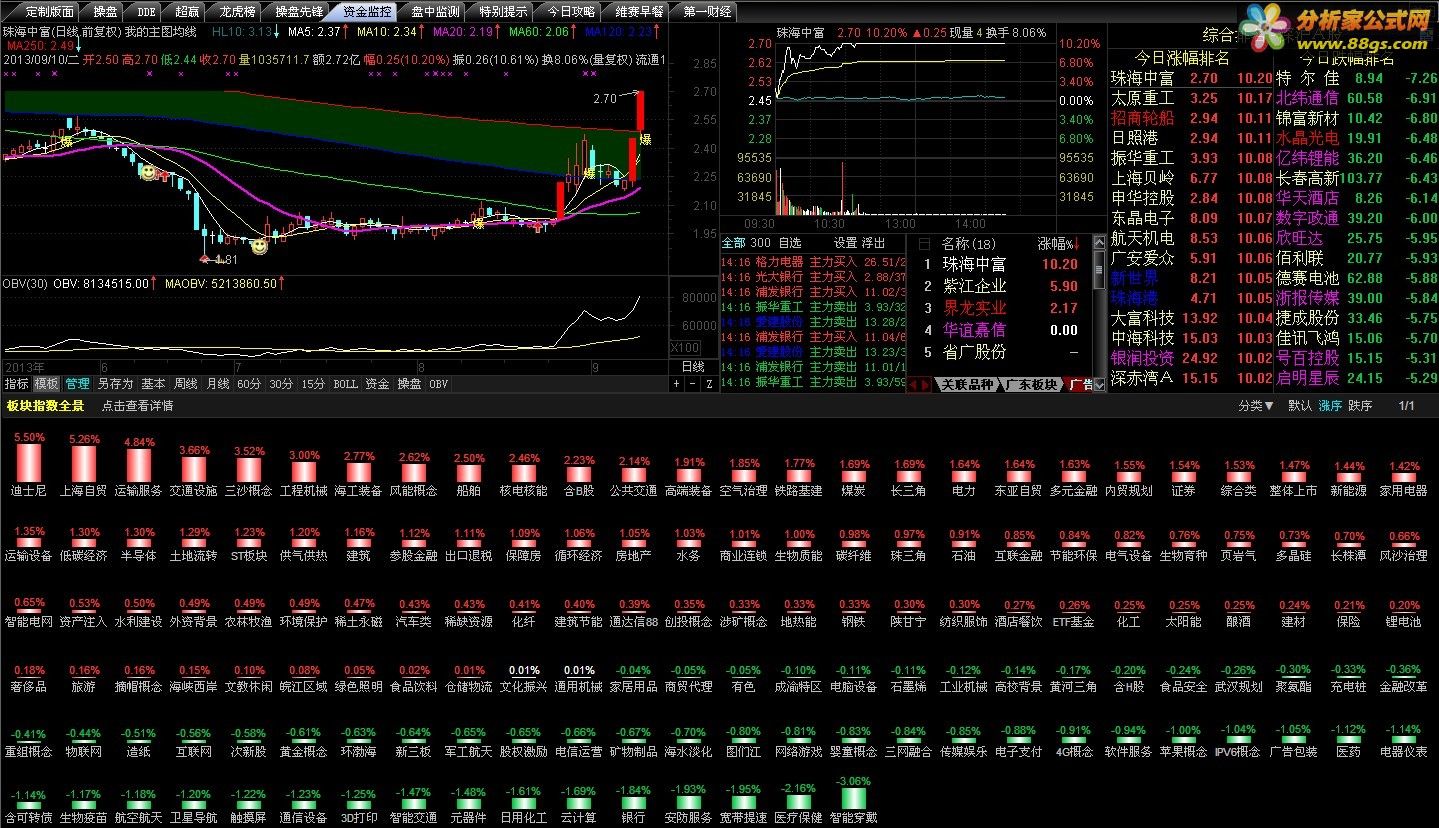
Task: Toggle the 全部 filter in fund monitor
Action: 733,243
